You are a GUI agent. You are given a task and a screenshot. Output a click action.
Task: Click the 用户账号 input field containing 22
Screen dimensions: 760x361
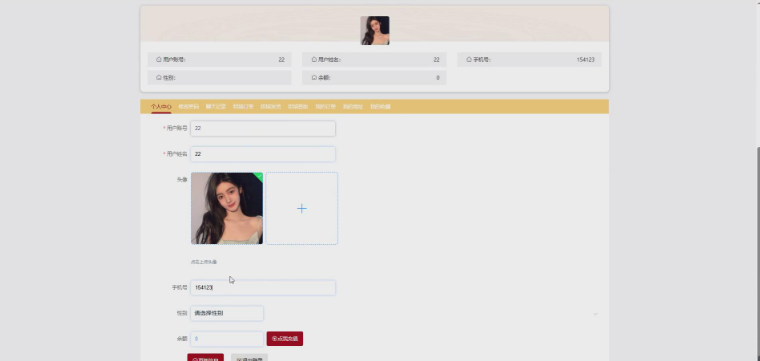[x=263, y=128]
